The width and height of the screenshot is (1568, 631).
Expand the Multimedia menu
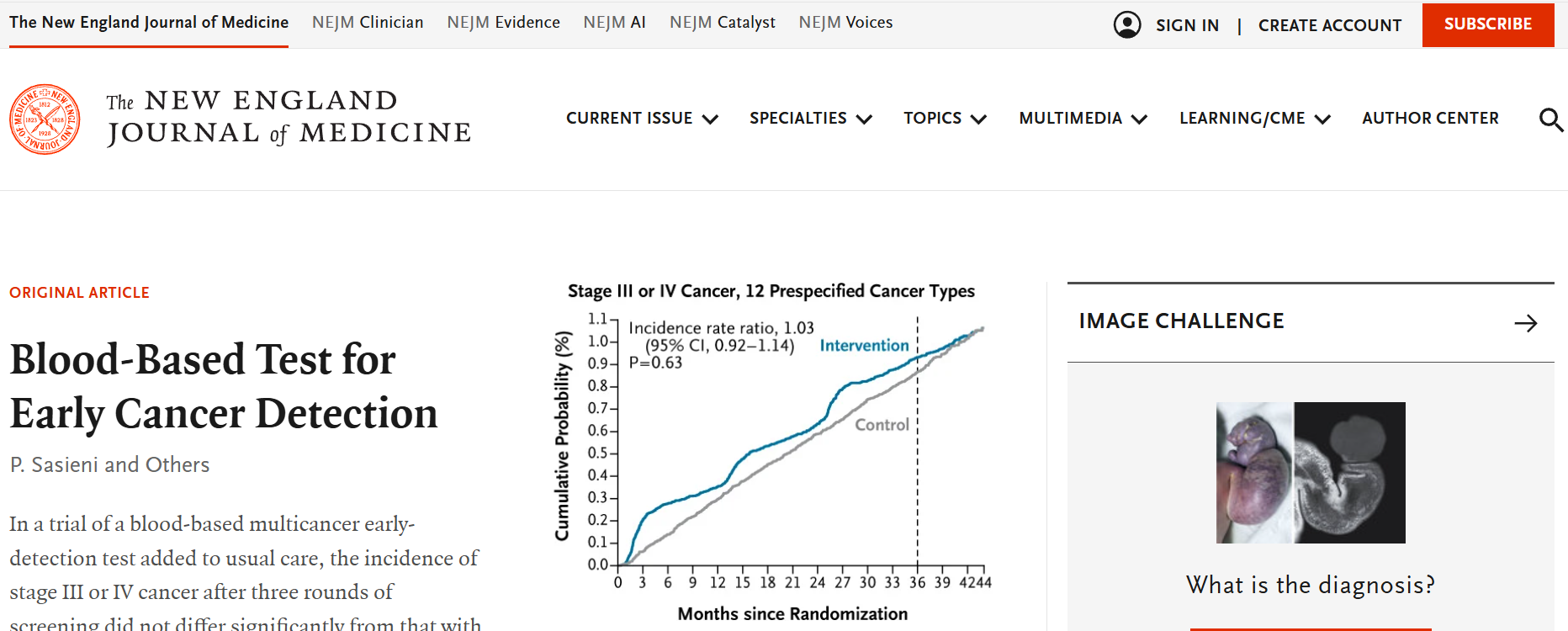[1083, 119]
